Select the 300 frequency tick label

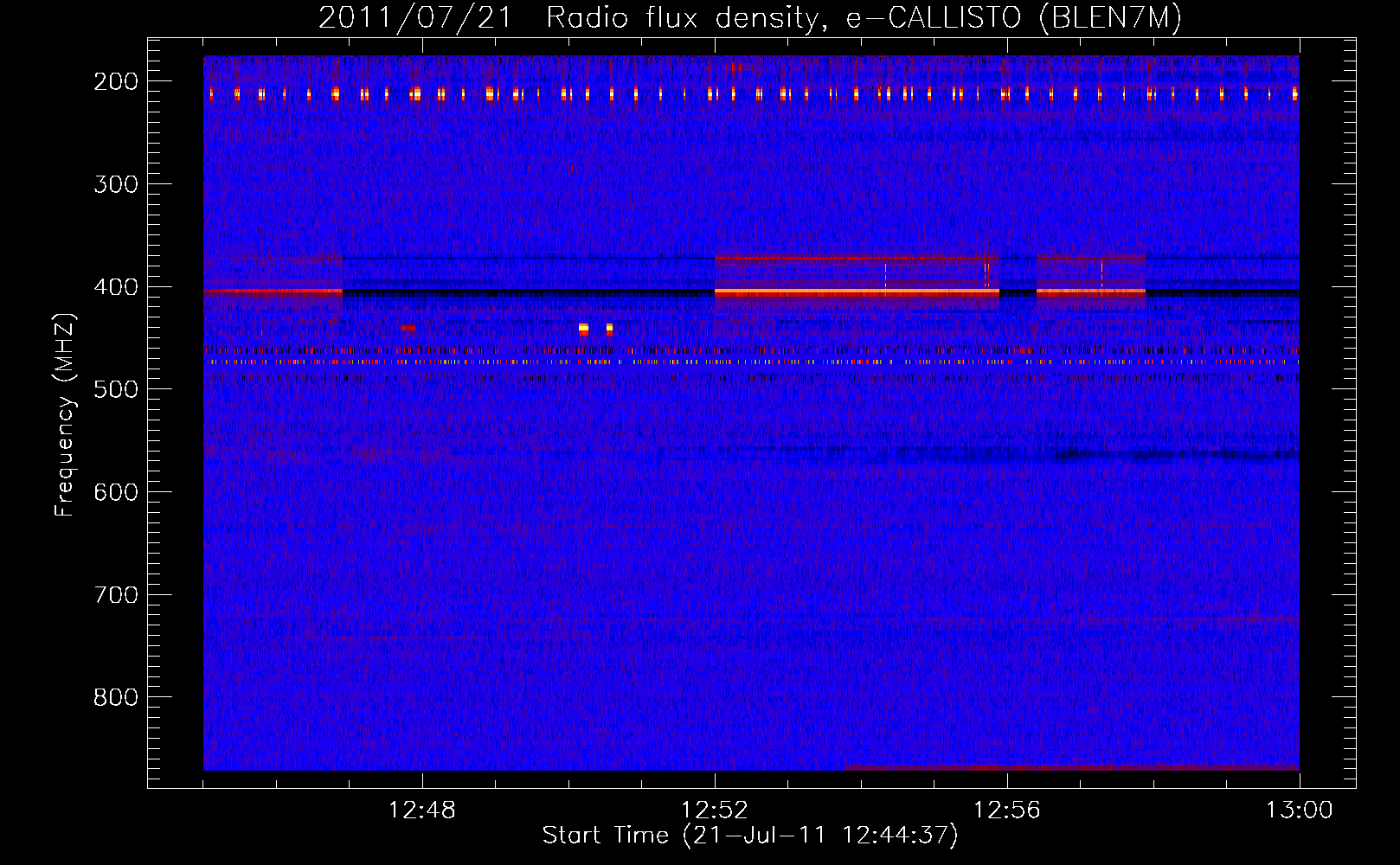(x=116, y=184)
